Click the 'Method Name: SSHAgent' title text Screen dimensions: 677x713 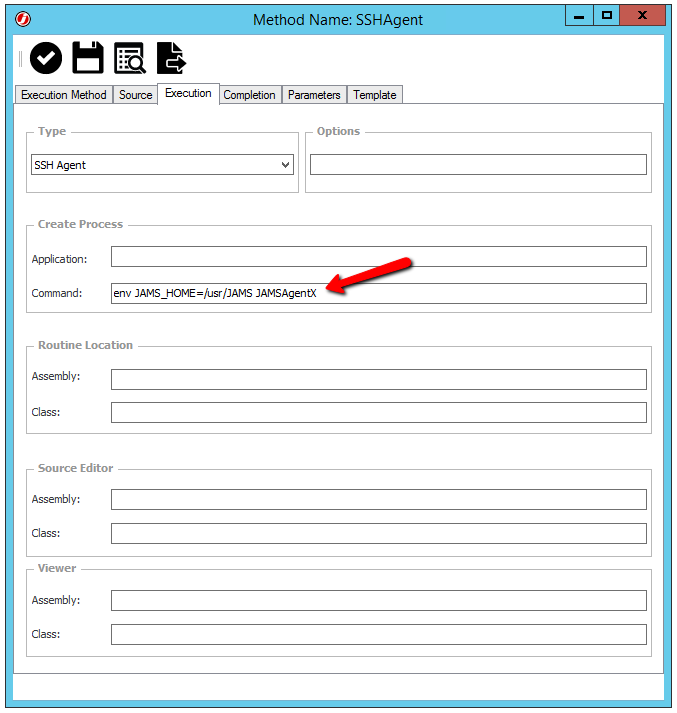pyautogui.click(x=338, y=20)
